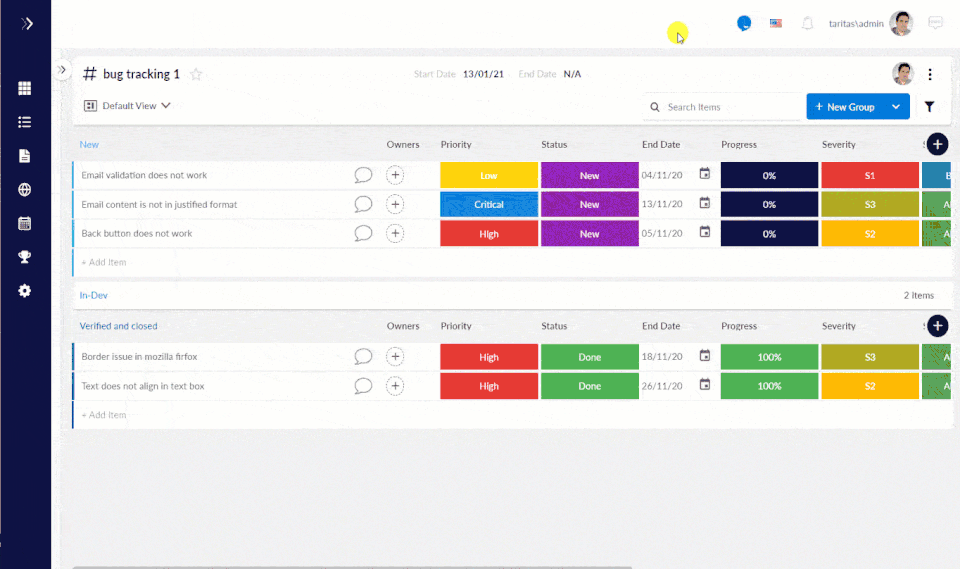Screen dimensions: 960x569
Task: Open calendar picker for 18/11/20
Action: pos(705,356)
